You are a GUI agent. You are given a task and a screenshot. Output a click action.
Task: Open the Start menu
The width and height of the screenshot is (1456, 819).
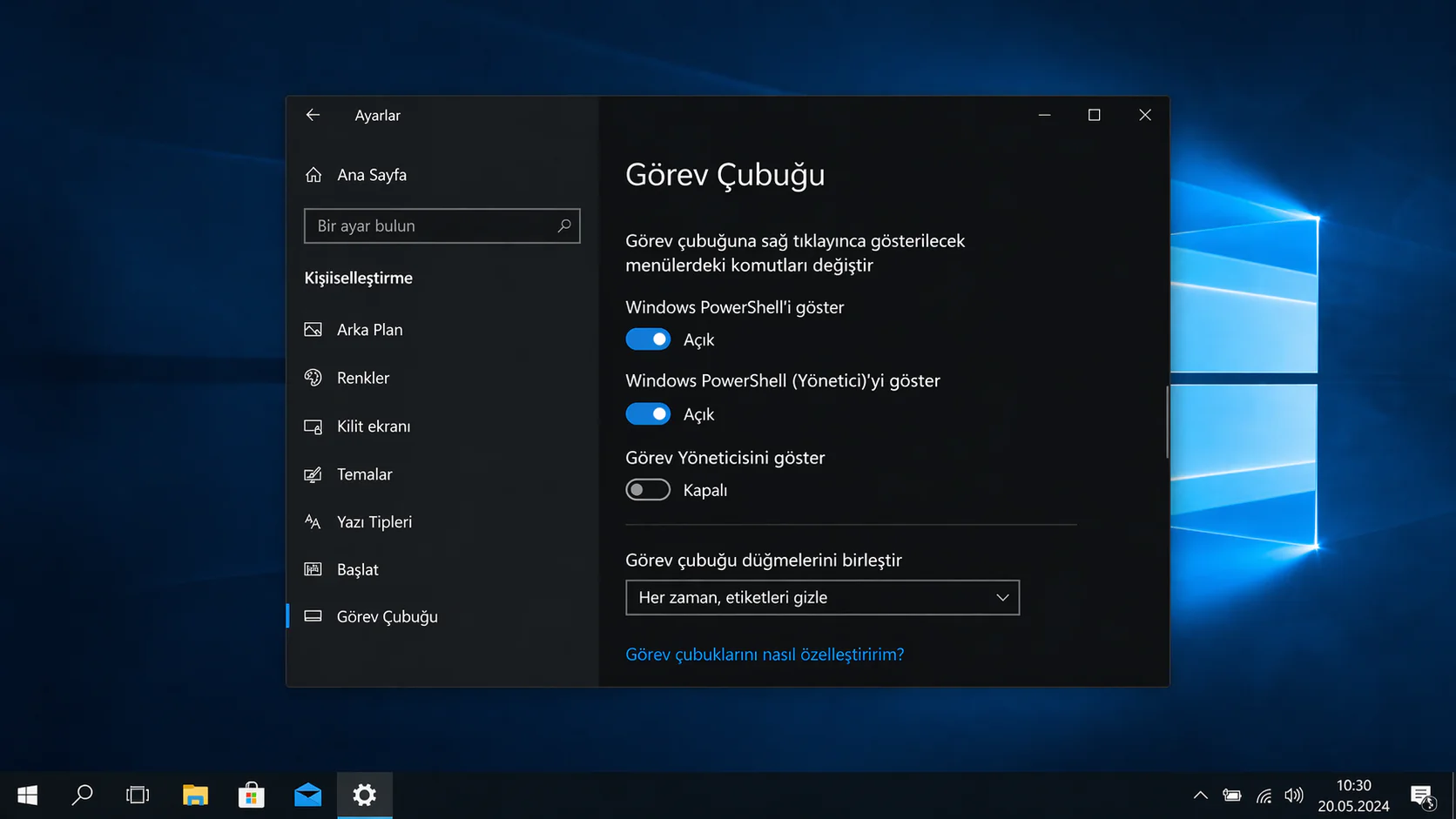point(27,795)
